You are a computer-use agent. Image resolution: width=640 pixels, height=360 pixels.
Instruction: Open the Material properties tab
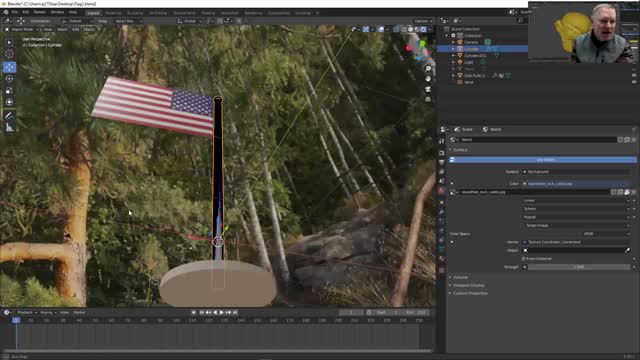pos(442,259)
